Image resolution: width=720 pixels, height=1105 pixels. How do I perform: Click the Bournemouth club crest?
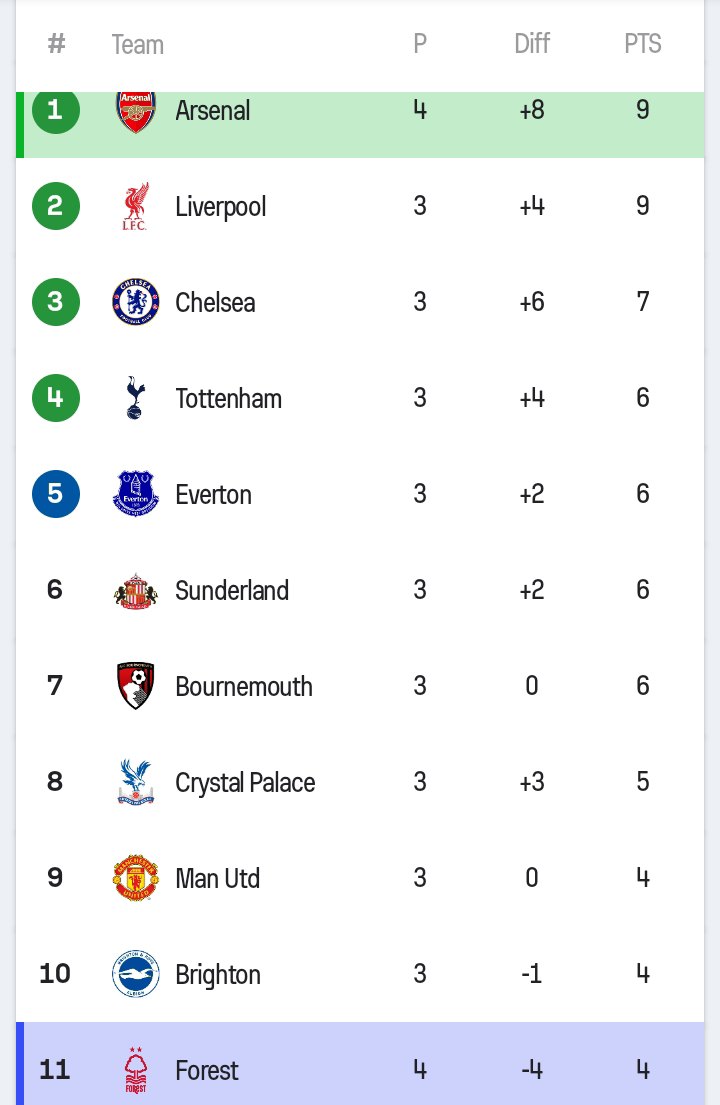pyautogui.click(x=135, y=686)
